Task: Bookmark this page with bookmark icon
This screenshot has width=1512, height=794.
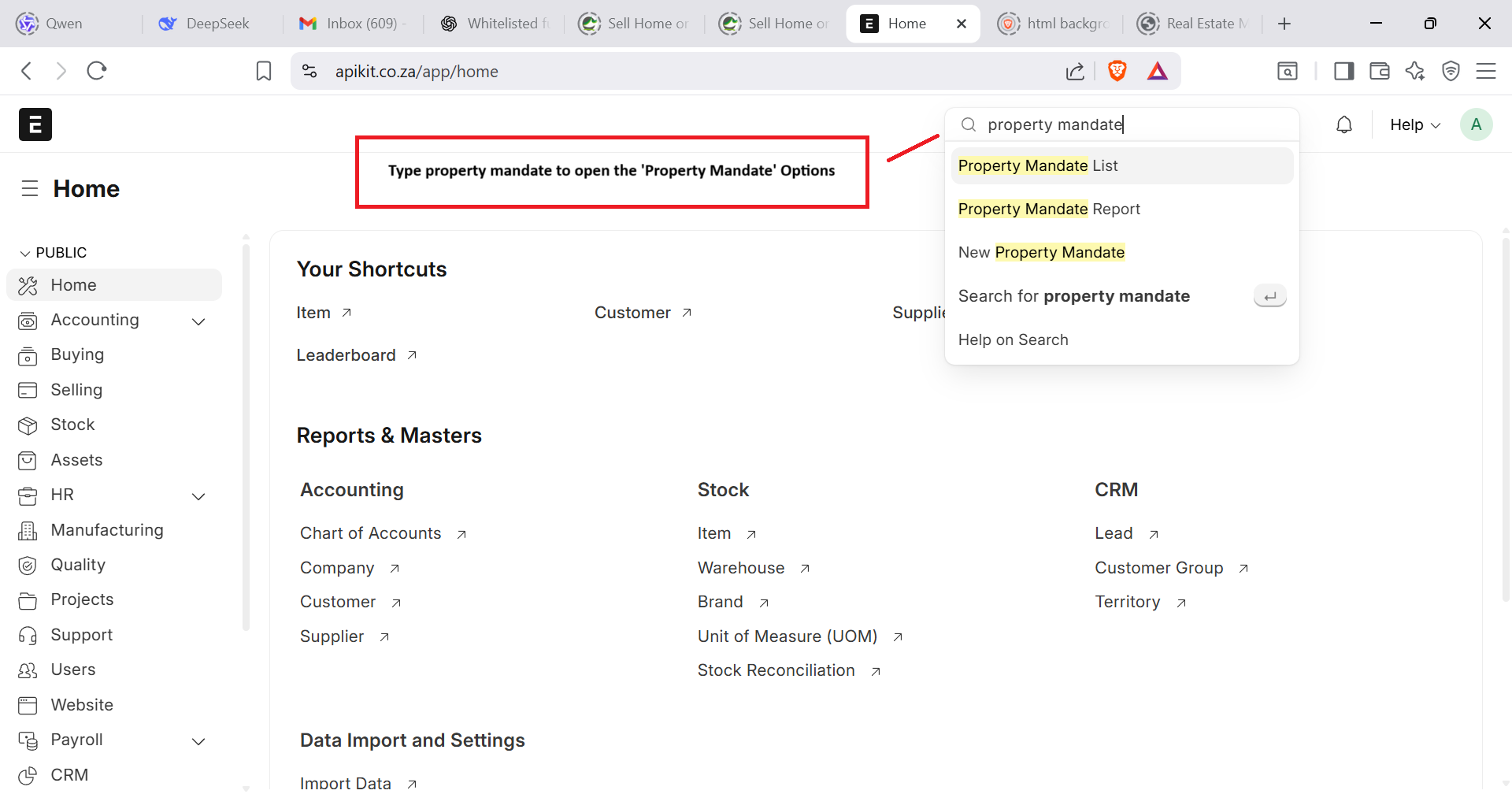Action: 264,71
